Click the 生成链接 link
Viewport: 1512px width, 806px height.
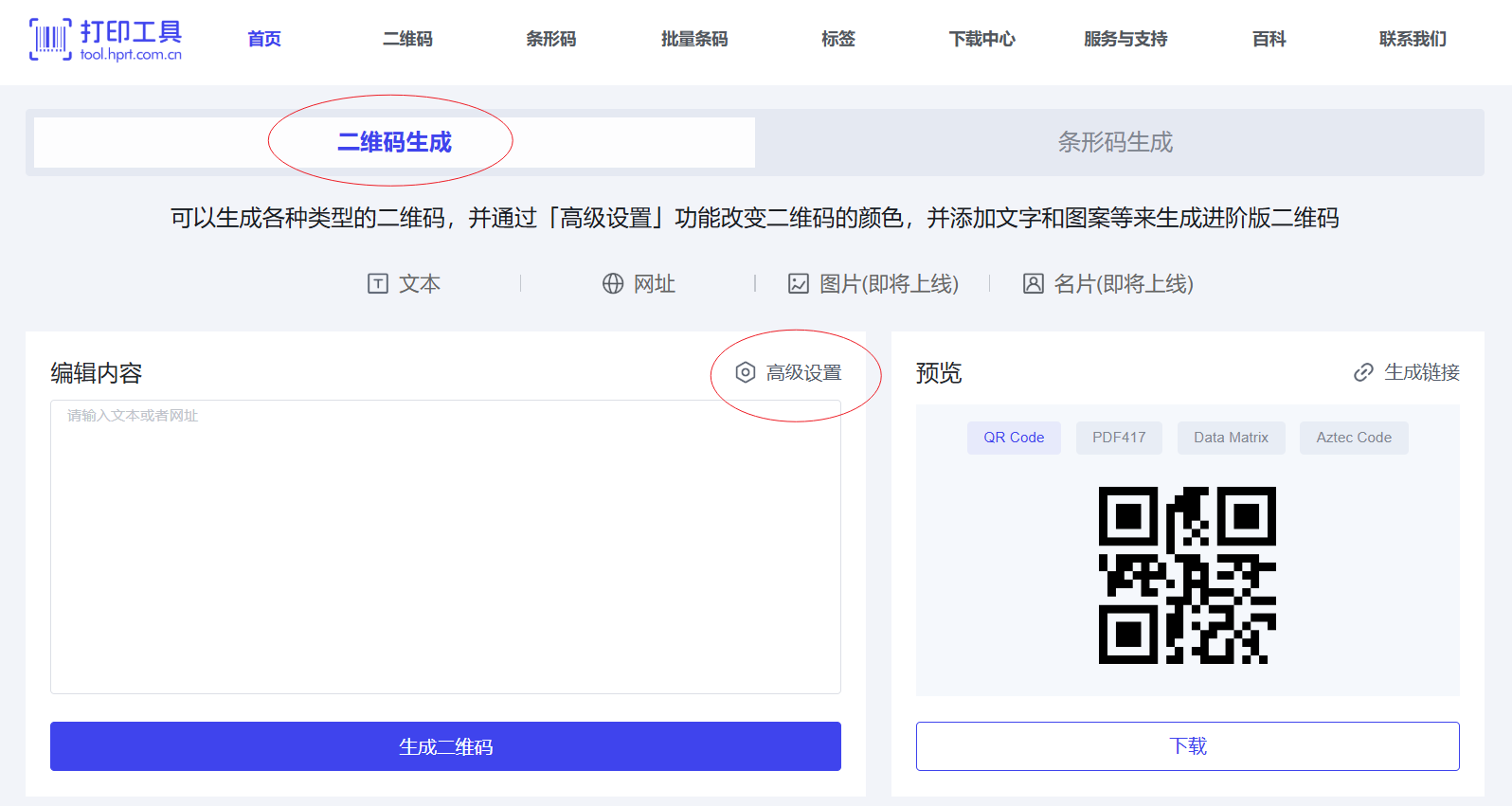point(1407,372)
